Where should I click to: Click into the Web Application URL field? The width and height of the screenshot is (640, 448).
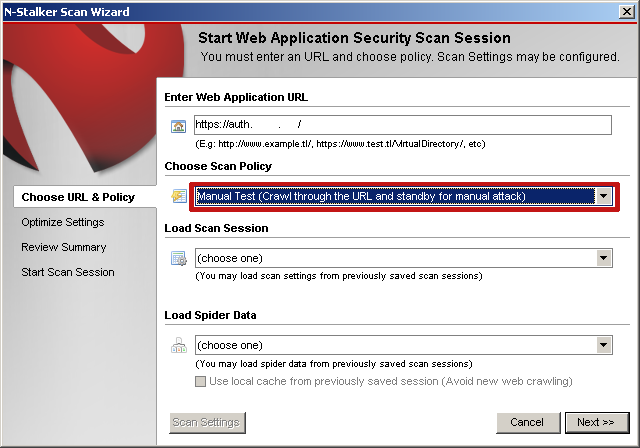403,125
